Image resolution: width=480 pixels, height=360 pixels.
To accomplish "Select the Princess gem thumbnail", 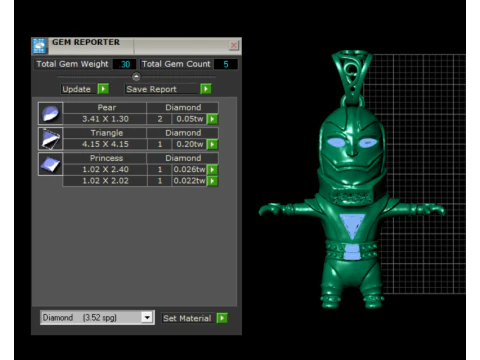I will click(50, 164).
